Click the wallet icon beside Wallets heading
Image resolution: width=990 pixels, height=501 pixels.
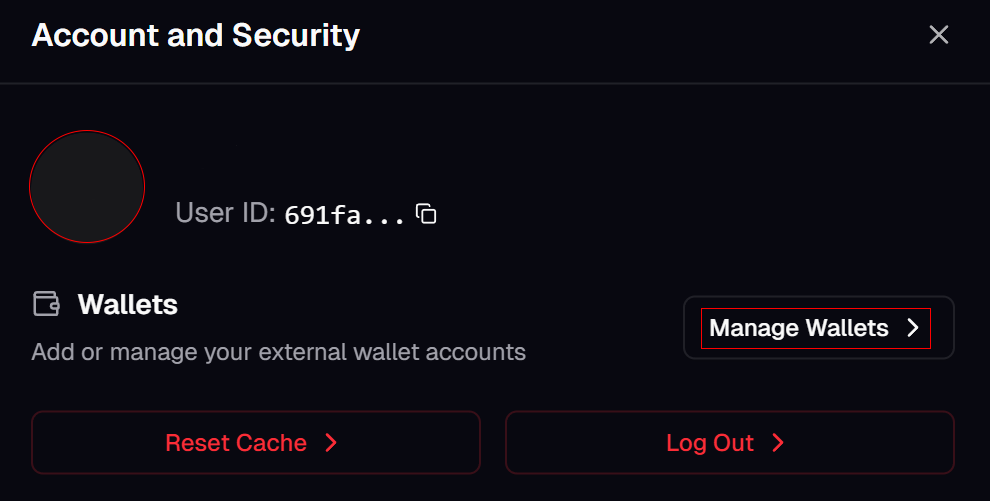point(46,304)
